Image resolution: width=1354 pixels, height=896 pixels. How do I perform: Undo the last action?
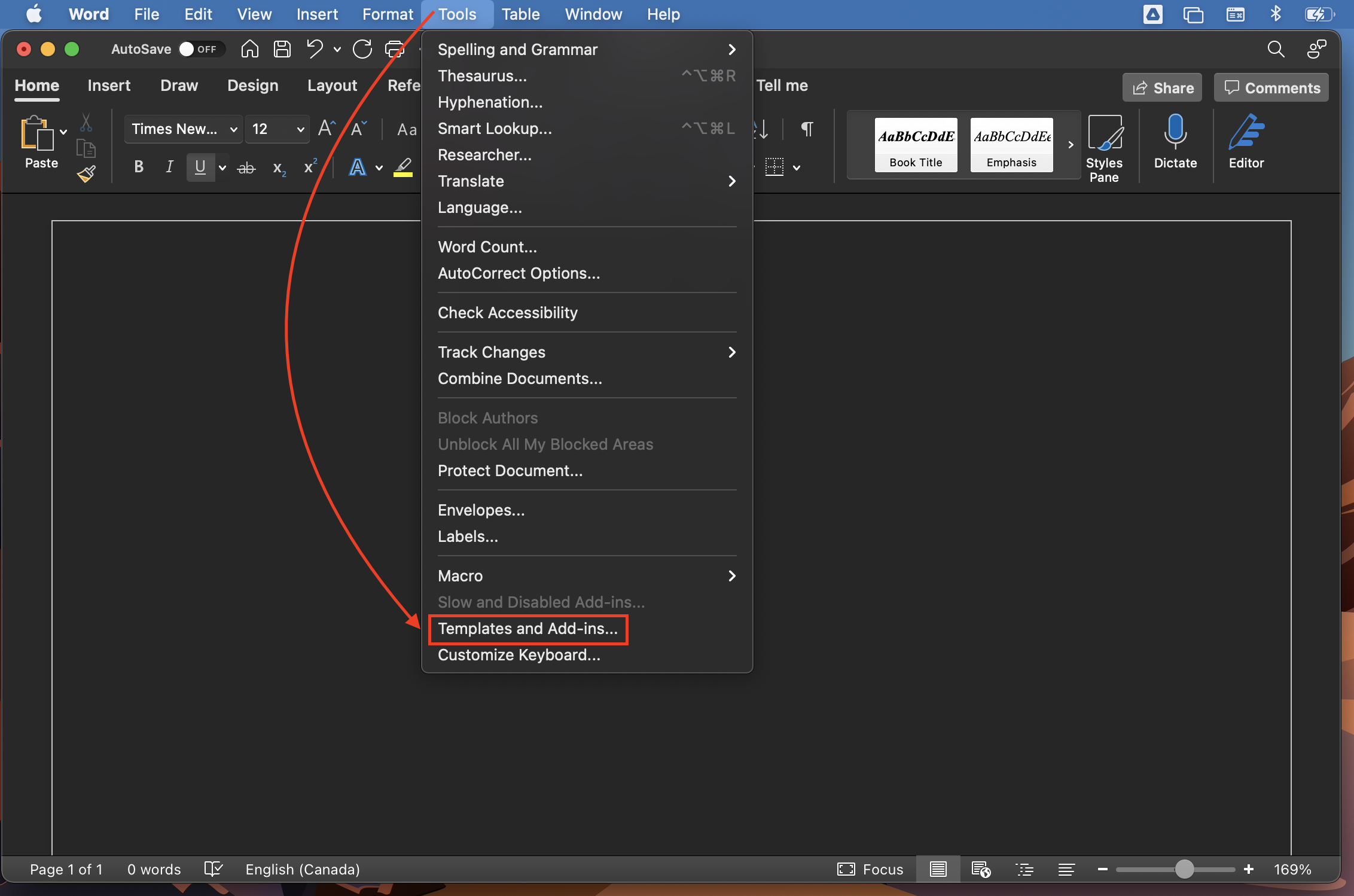click(x=315, y=49)
